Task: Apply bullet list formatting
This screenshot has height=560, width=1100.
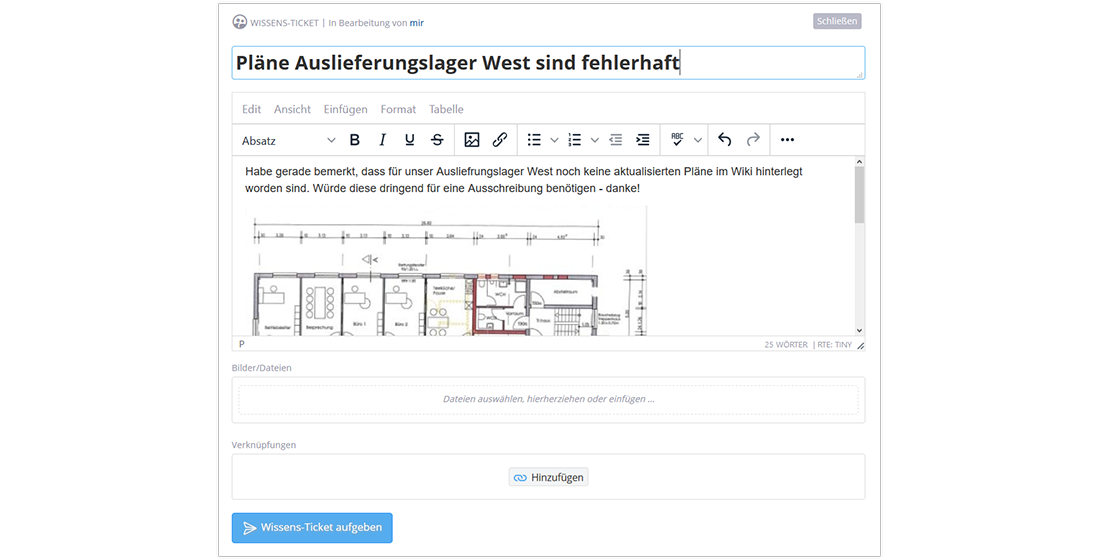Action: pyautogui.click(x=535, y=140)
